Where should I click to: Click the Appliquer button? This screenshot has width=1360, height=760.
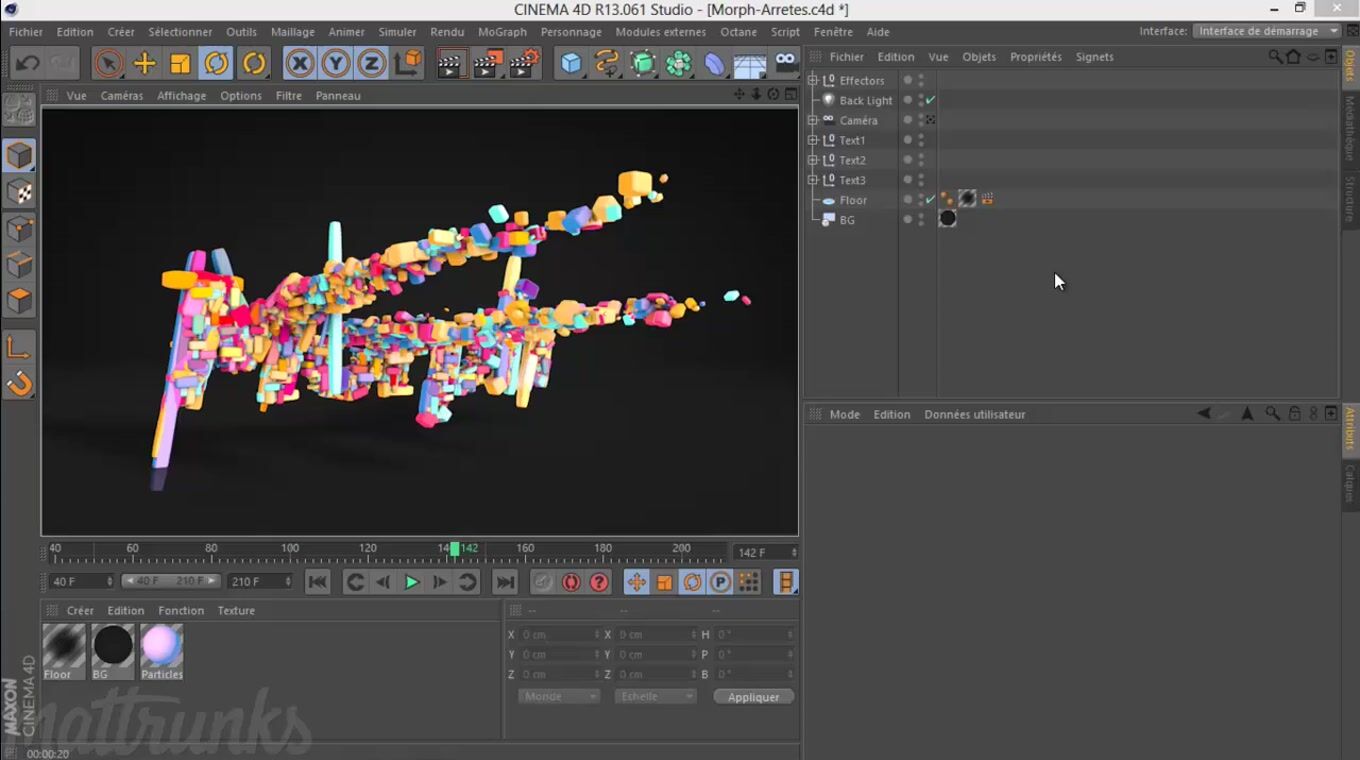[x=753, y=697]
